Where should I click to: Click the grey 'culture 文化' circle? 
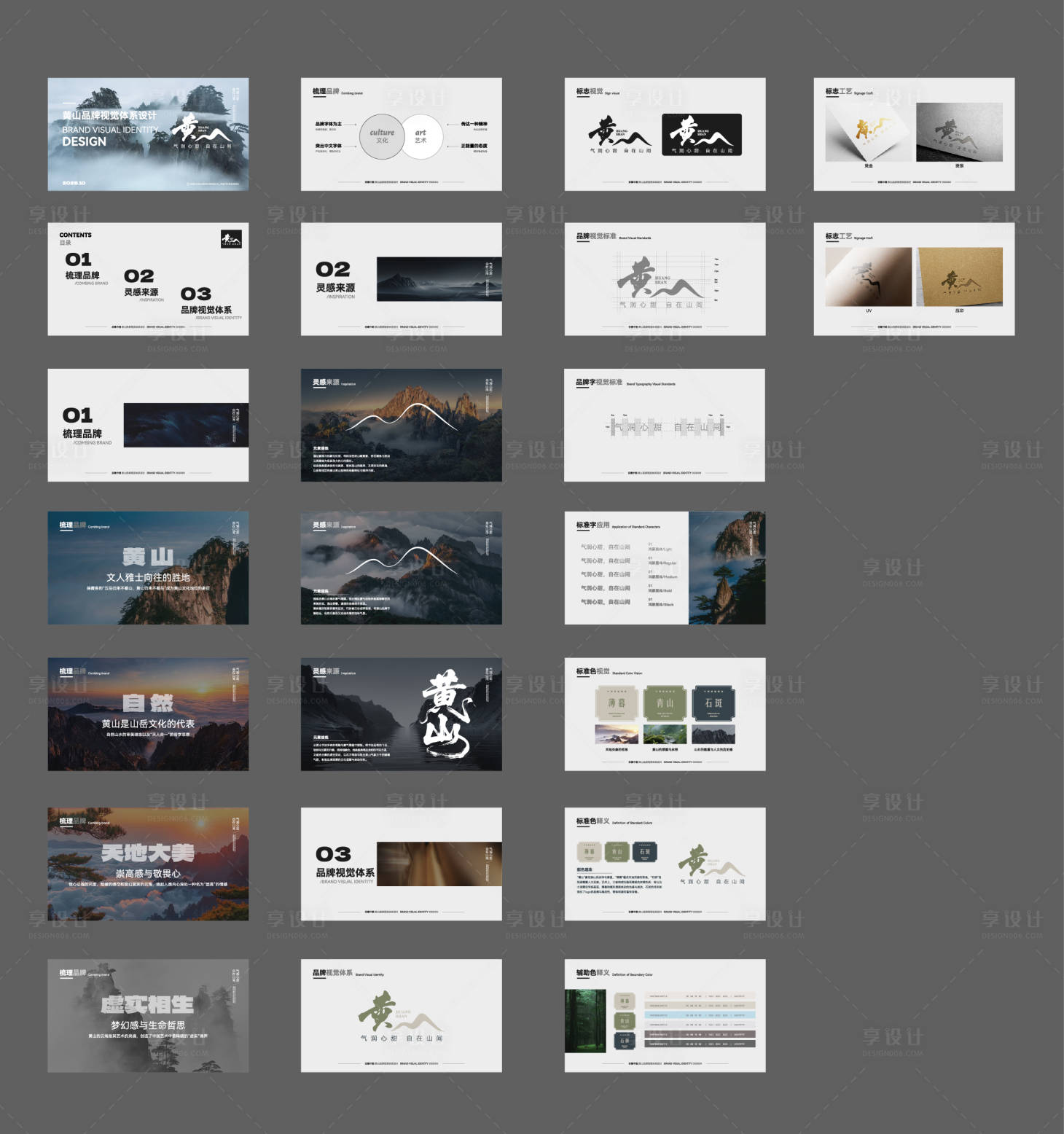coord(381,136)
